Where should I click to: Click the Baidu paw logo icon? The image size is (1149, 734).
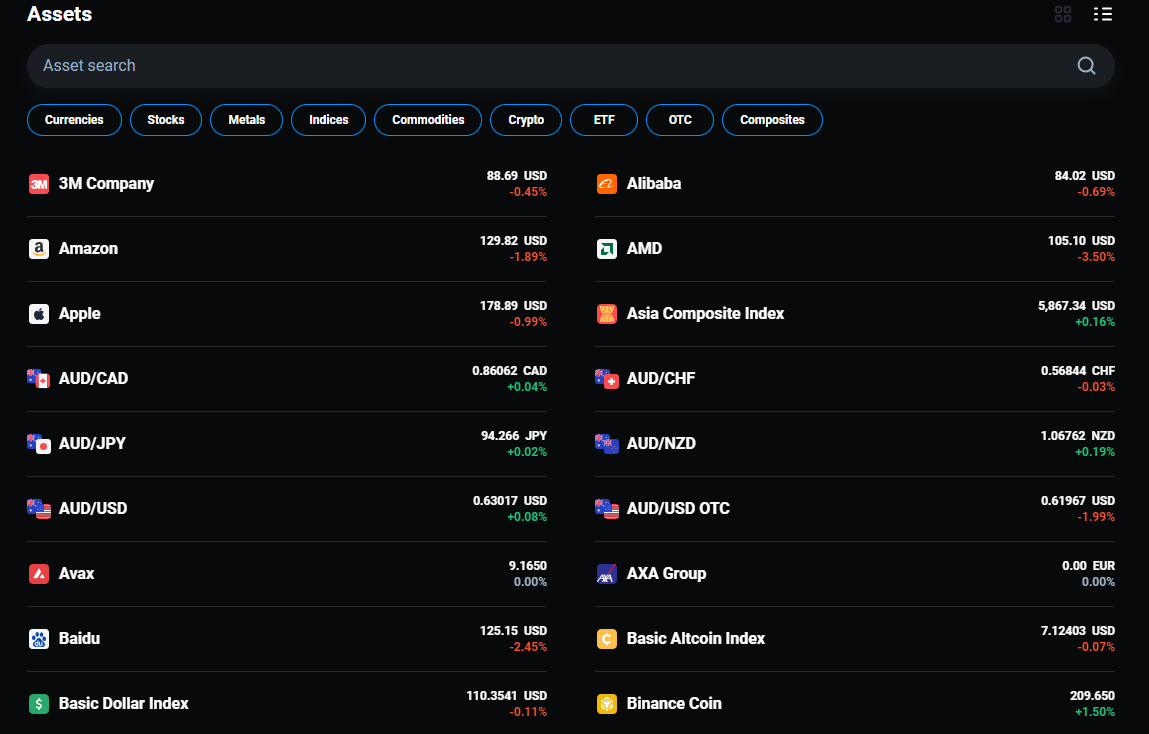click(39, 639)
